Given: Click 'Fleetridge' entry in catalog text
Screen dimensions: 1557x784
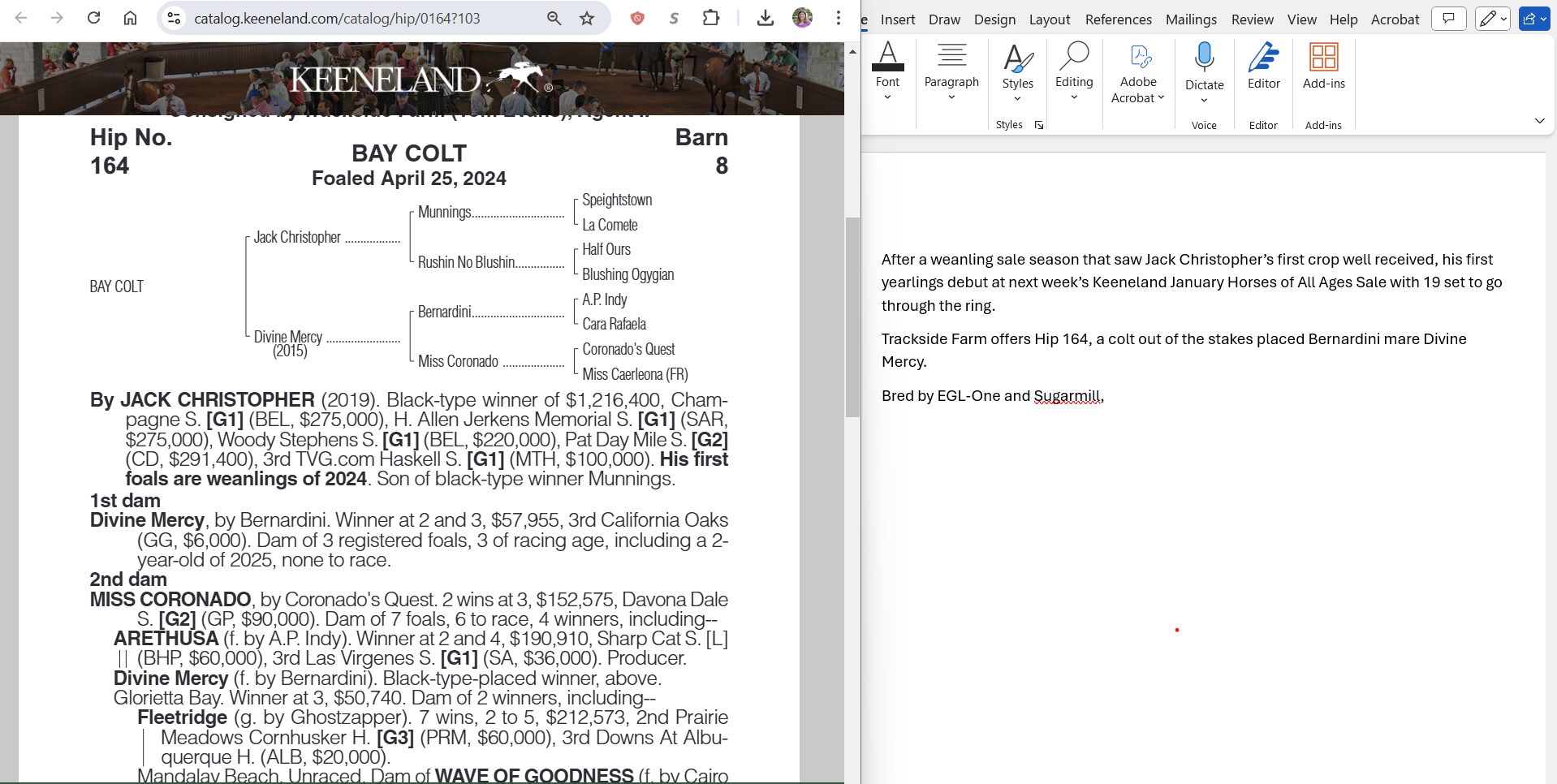Looking at the screenshot, I should (182, 717).
